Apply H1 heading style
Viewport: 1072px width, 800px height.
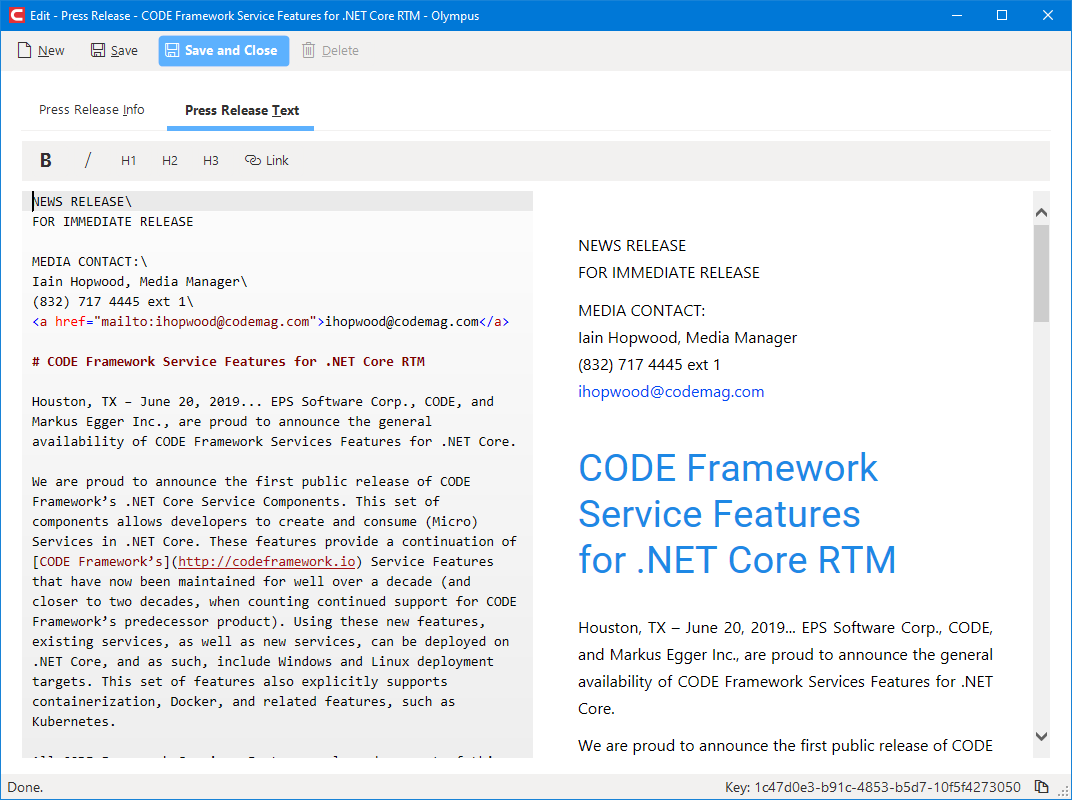click(x=129, y=160)
